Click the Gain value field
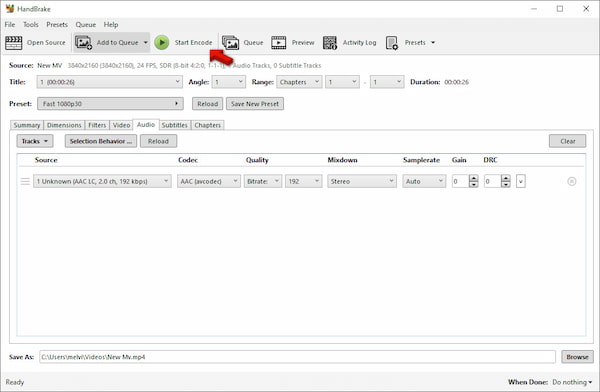The height and width of the screenshot is (392, 600). point(460,181)
